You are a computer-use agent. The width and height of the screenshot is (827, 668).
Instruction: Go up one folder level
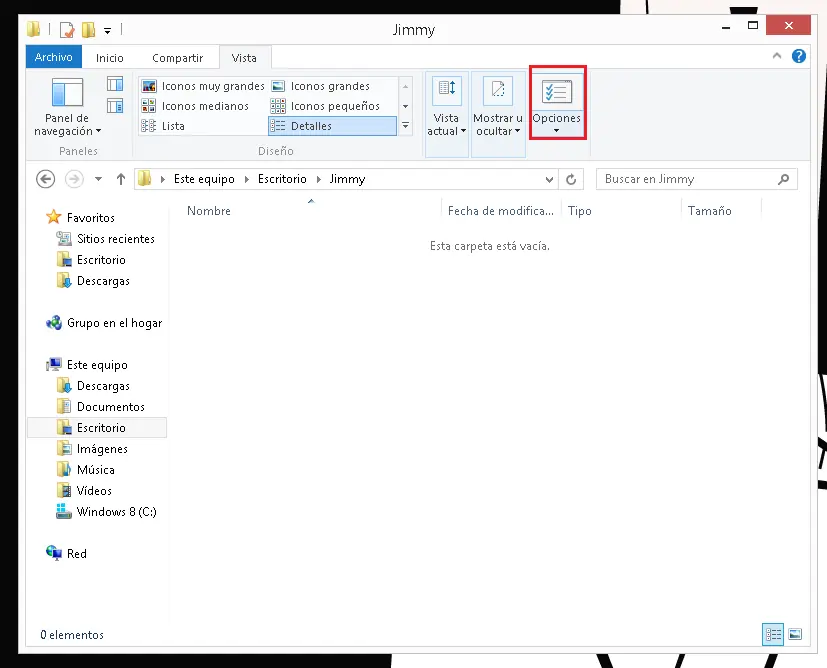121,179
